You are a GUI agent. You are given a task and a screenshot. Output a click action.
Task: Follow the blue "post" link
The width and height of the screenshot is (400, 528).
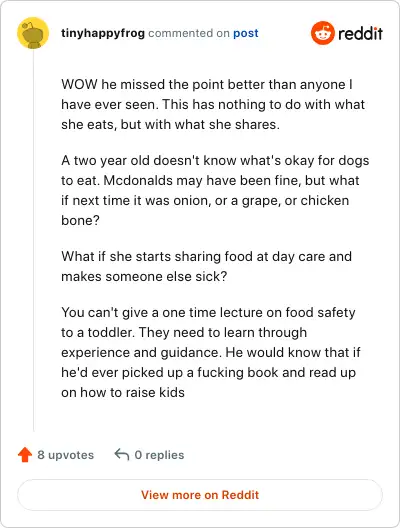click(246, 33)
